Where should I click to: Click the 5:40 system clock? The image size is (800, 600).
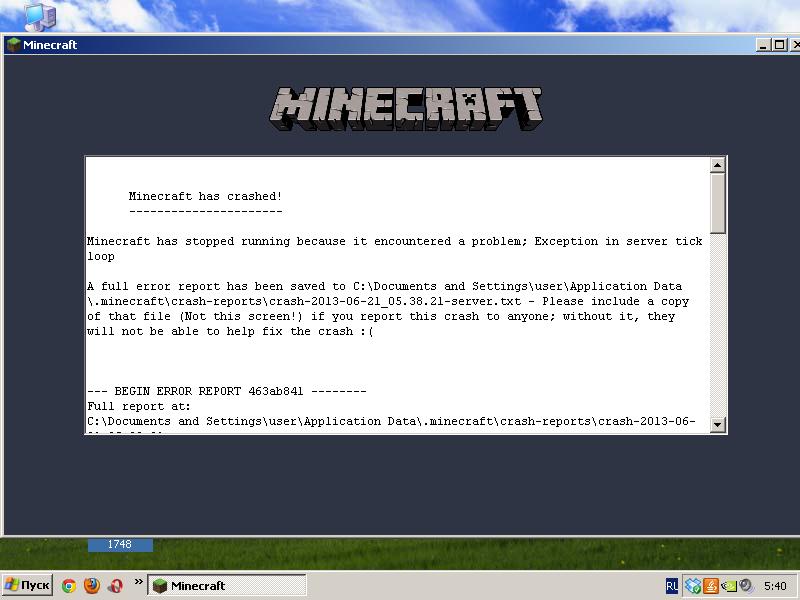[x=775, y=586]
